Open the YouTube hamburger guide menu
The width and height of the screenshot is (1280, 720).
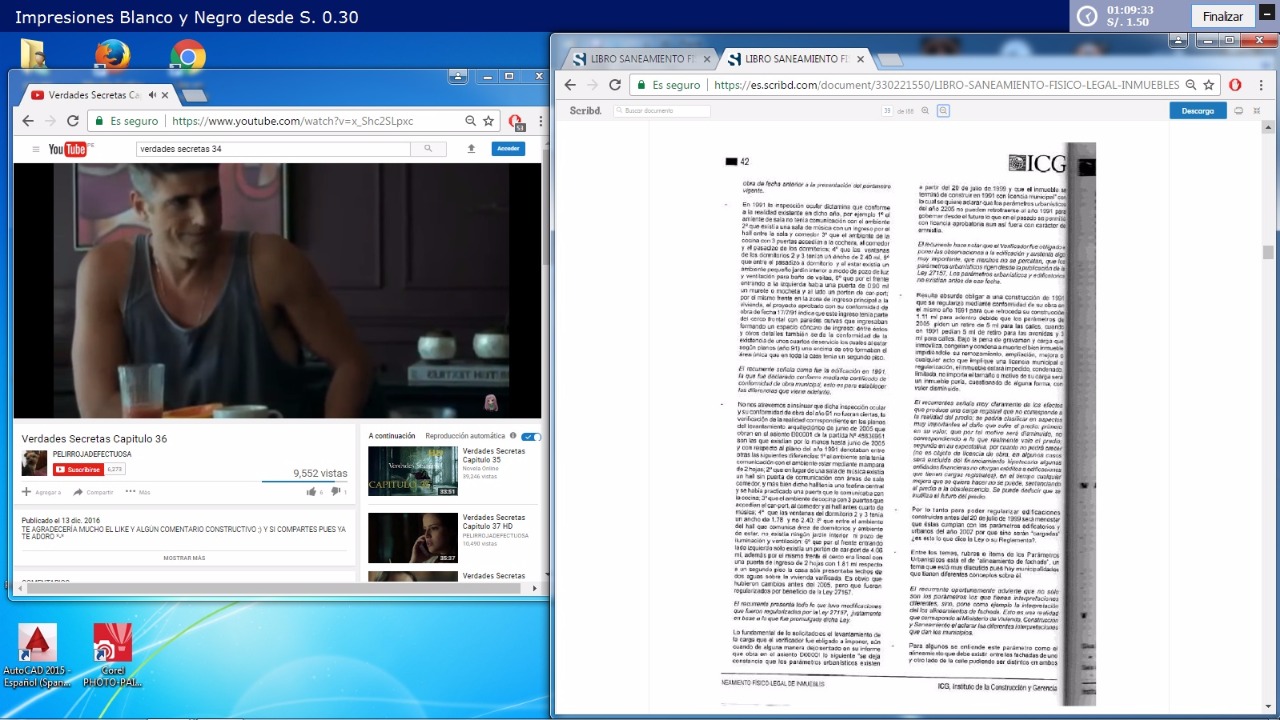36,149
